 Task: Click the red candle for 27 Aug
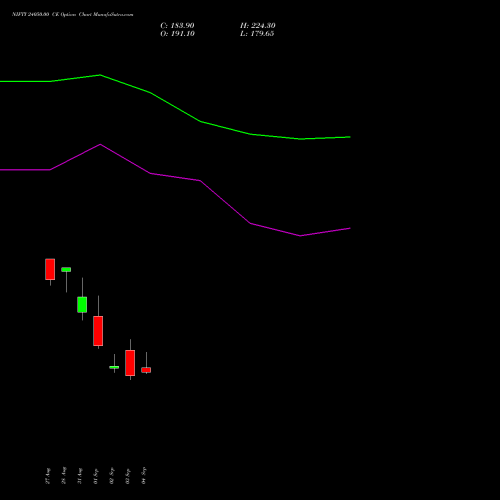(x=50, y=269)
